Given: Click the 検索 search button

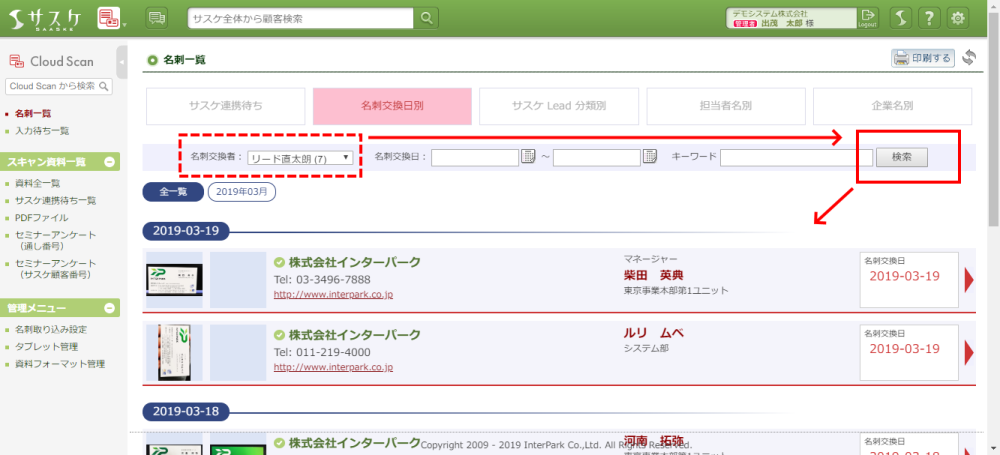Looking at the screenshot, I should [901, 157].
